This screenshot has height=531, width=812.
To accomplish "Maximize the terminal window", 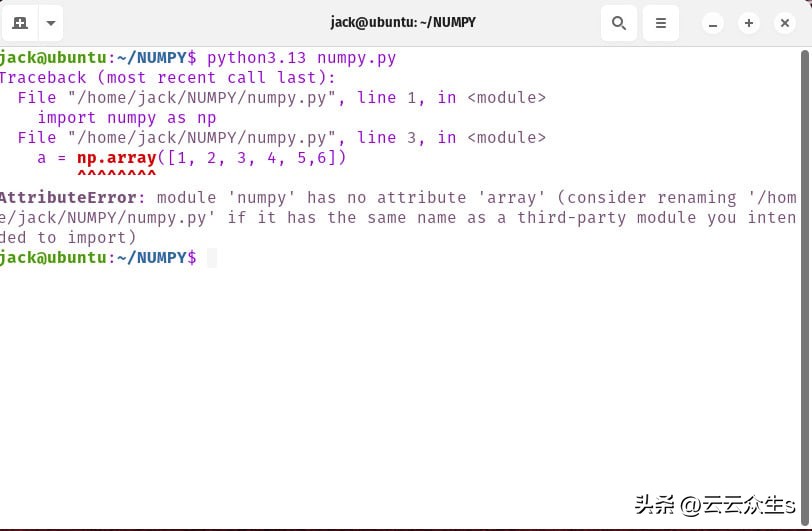I will [749, 23].
